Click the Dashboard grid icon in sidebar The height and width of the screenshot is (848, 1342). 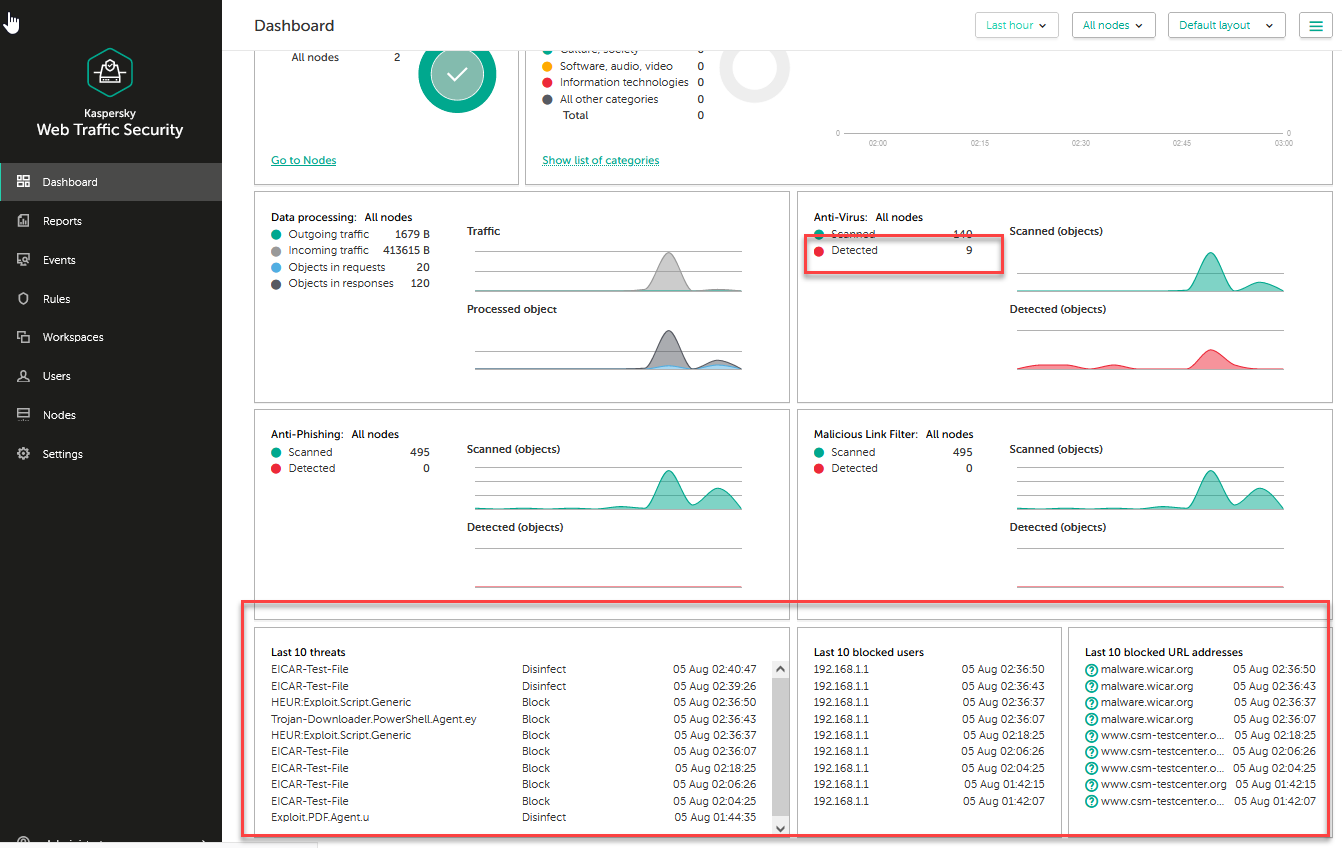click(x=23, y=182)
